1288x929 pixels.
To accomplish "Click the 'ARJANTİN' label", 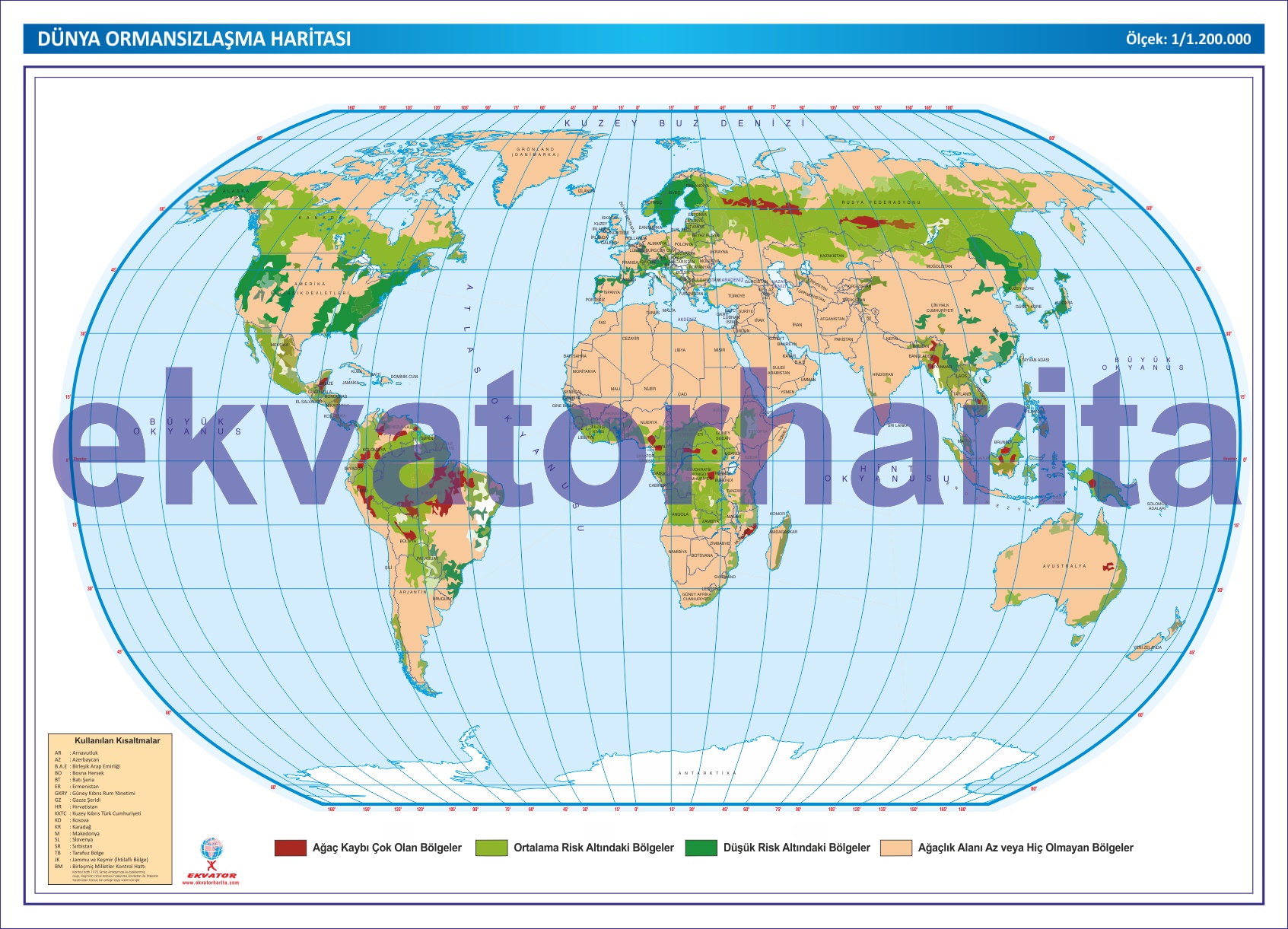I will 413,592.
